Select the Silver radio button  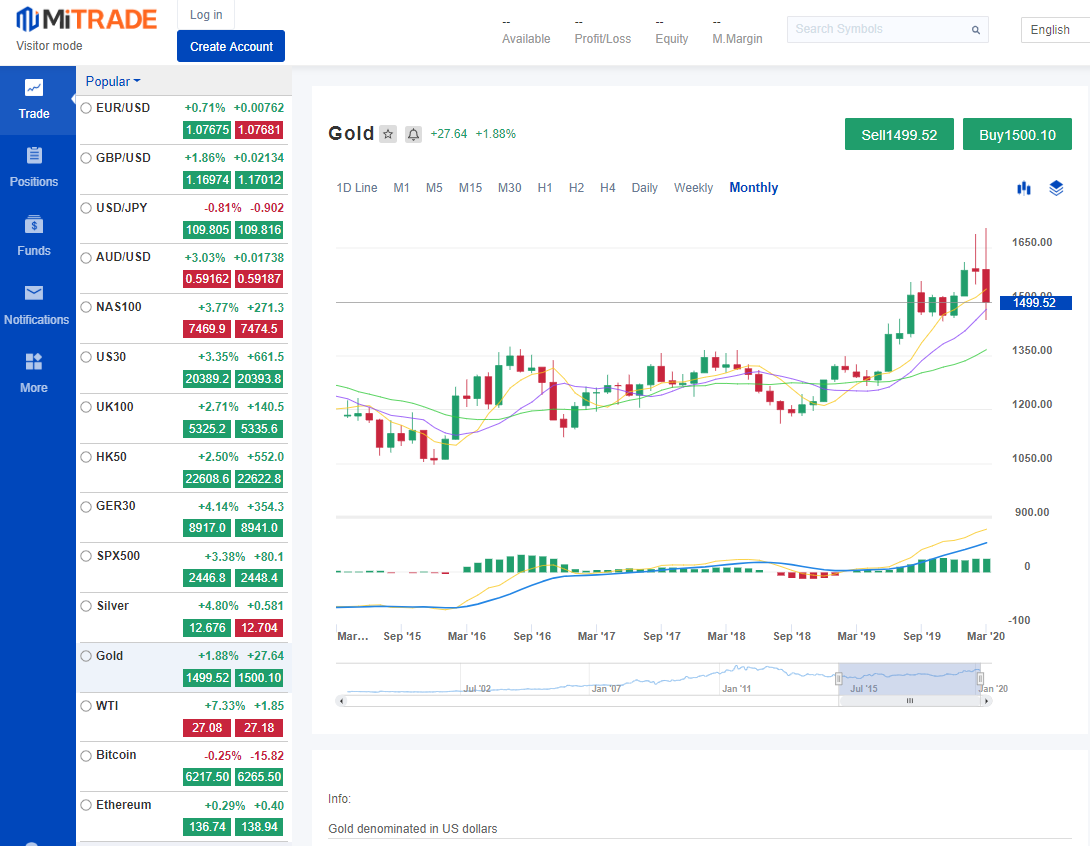[x=86, y=606]
